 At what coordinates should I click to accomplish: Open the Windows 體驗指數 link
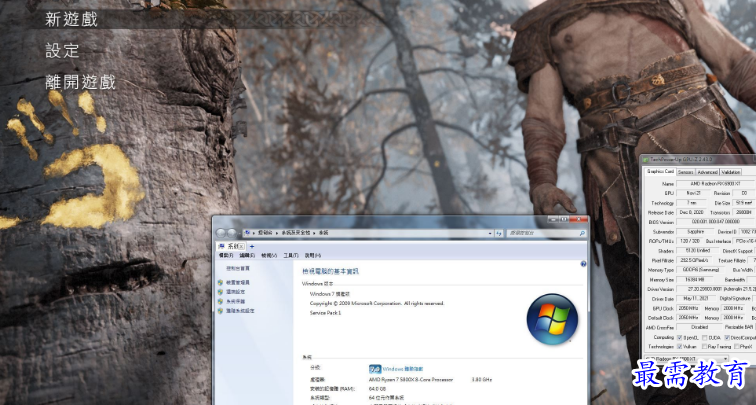coord(403,369)
